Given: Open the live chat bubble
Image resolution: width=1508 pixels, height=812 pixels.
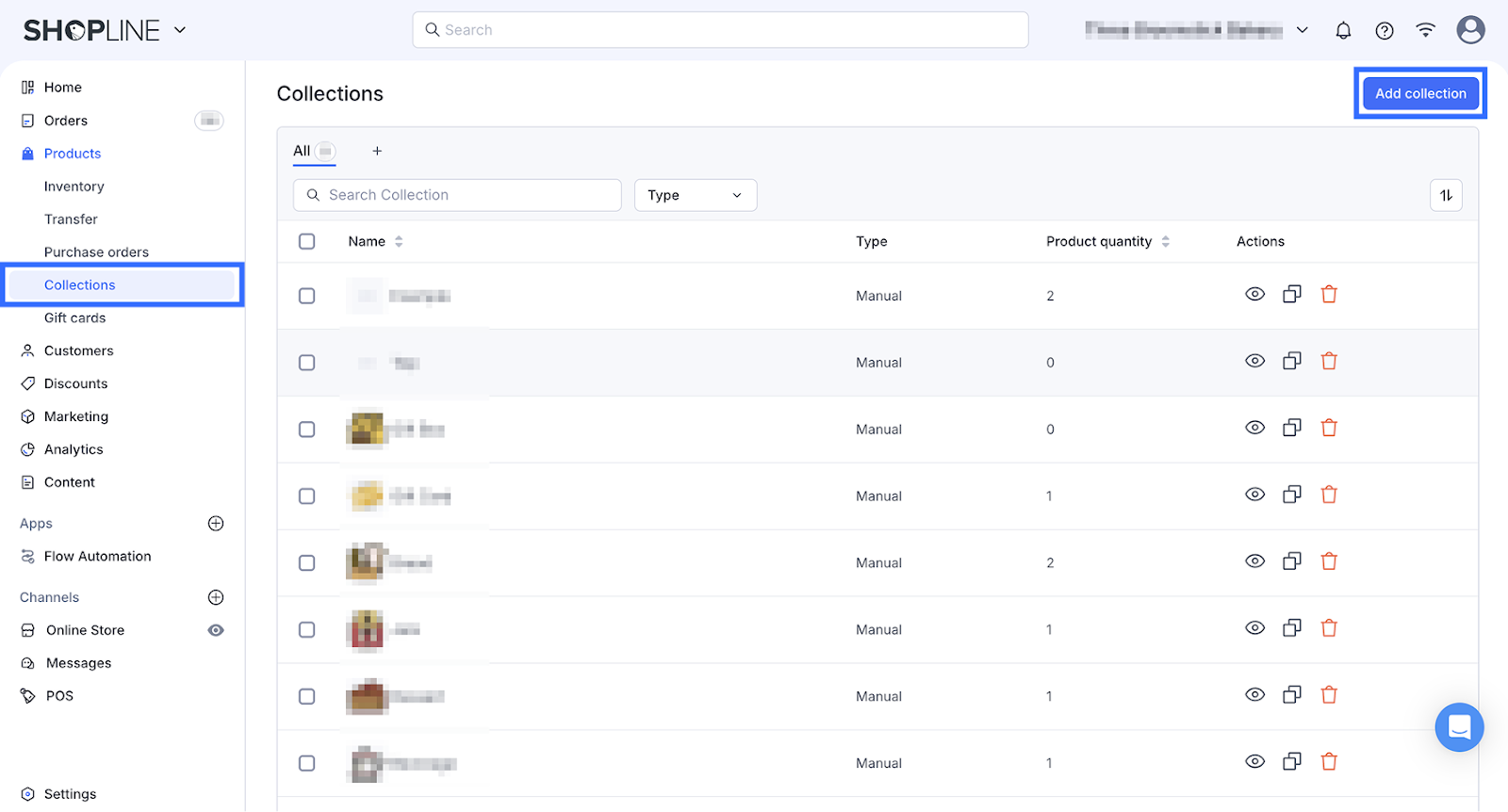Looking at the screenshot, I should 1458,727.
